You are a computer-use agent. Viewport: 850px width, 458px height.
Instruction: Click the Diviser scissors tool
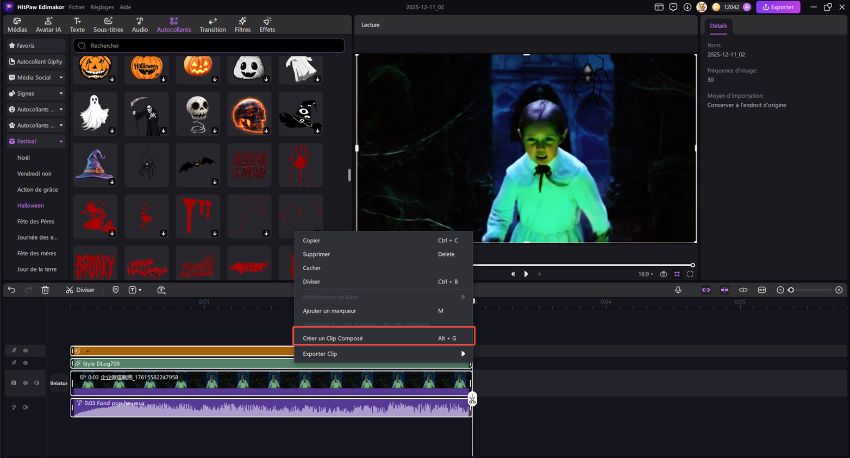[x=80, y=290]
